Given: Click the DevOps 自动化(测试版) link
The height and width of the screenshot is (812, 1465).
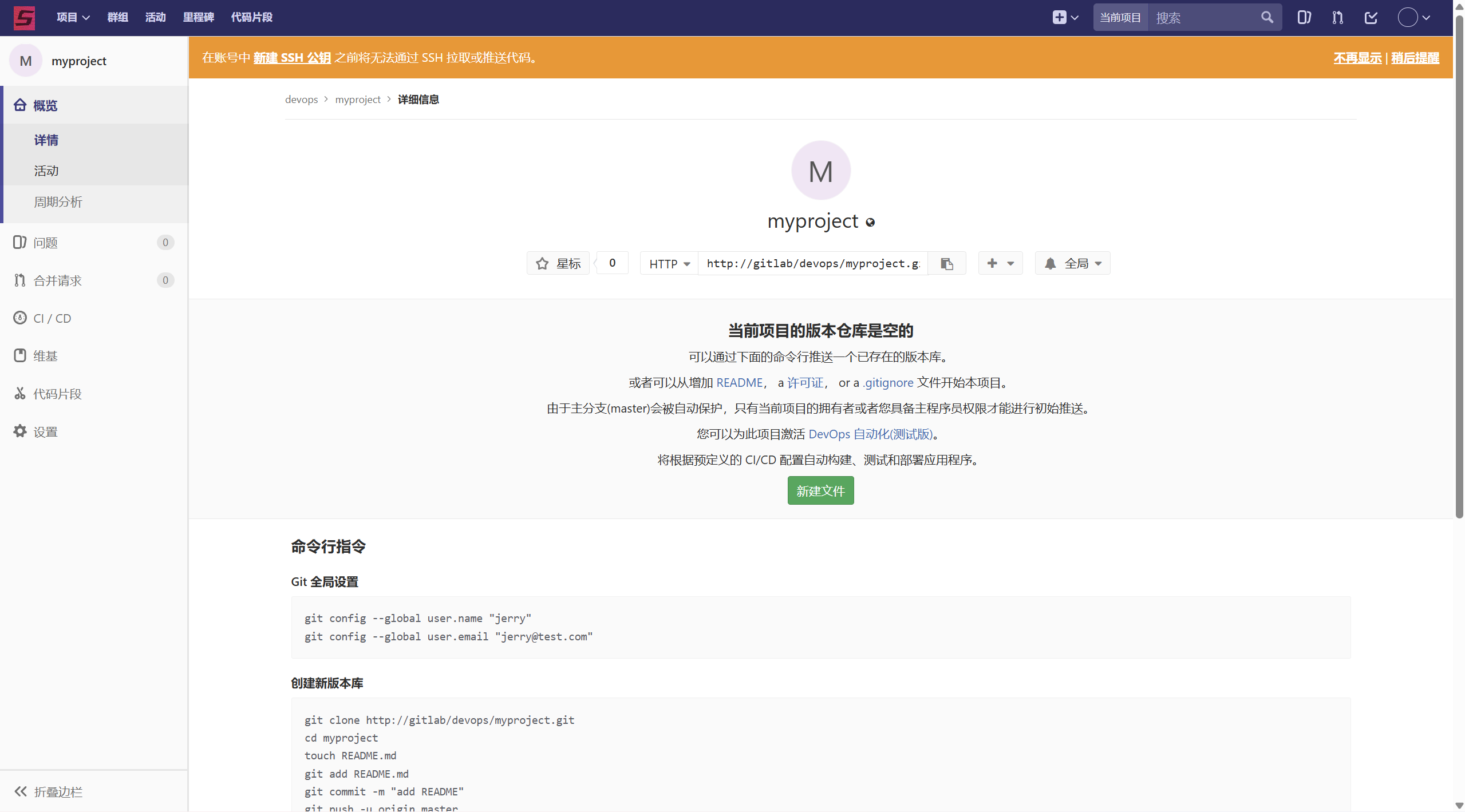Looking at the screenshot, I should 870,434.
